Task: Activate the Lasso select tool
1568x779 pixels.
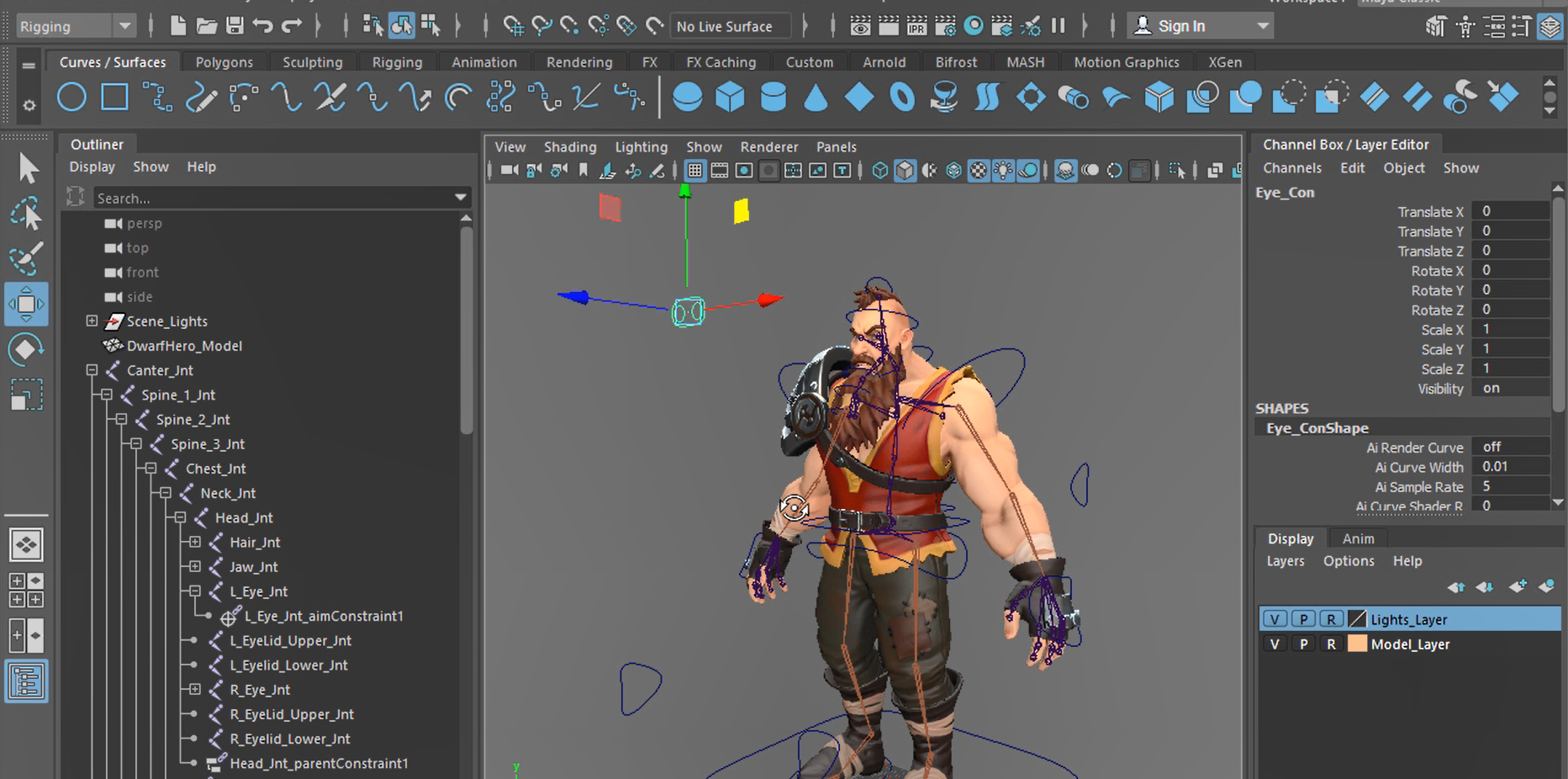Action: coord(27,214)
